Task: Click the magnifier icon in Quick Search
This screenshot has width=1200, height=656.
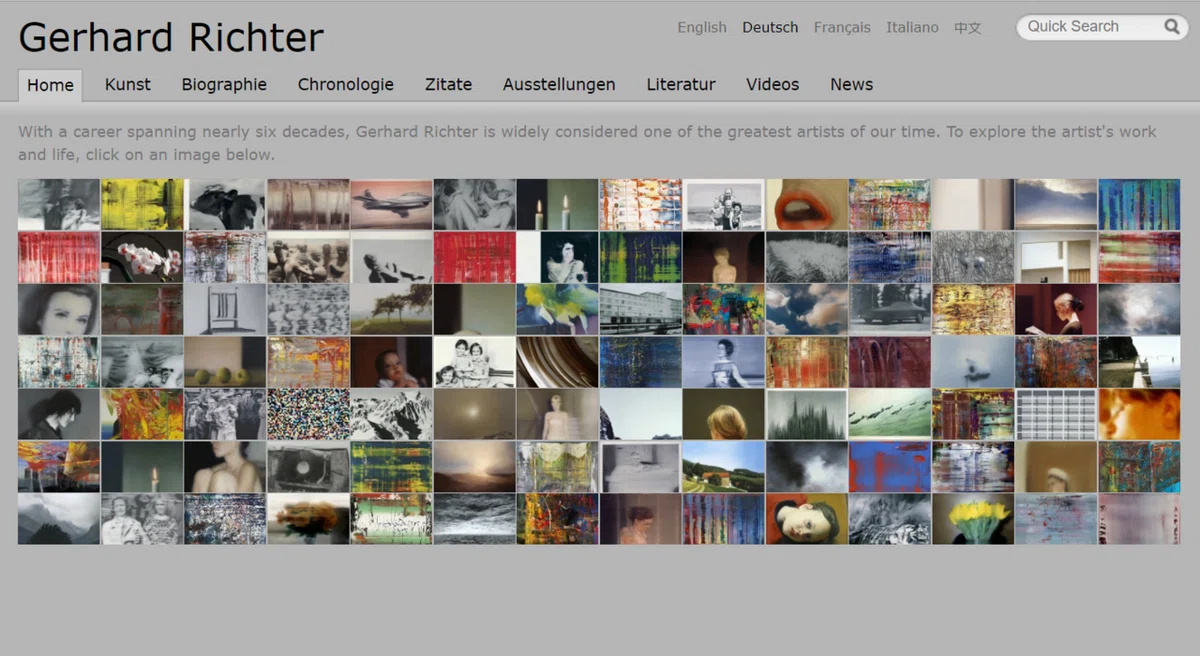Action: [x=1171, y=27]
